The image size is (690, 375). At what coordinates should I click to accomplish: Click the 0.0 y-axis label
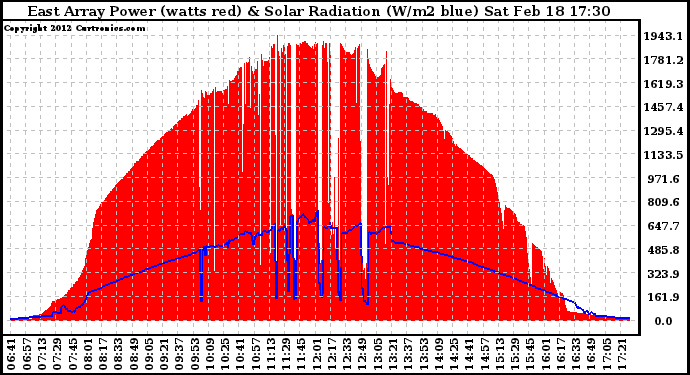point(664,321)
